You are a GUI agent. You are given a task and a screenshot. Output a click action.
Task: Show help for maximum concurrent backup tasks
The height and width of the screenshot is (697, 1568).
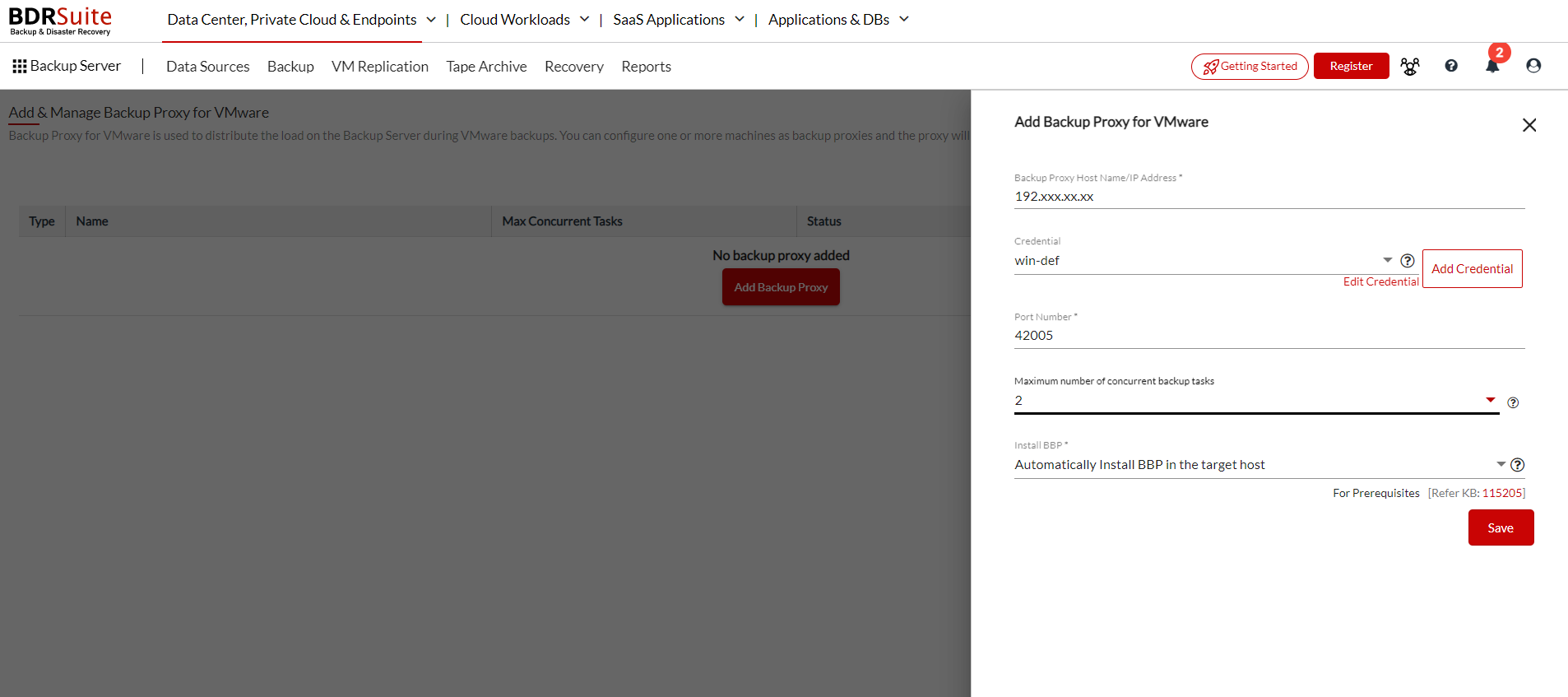pos(1513,402)
